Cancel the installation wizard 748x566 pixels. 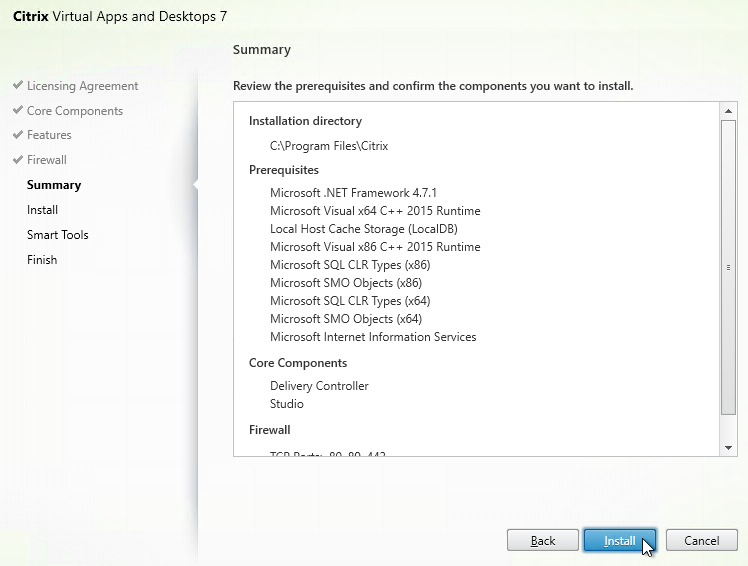pos(702,540)
